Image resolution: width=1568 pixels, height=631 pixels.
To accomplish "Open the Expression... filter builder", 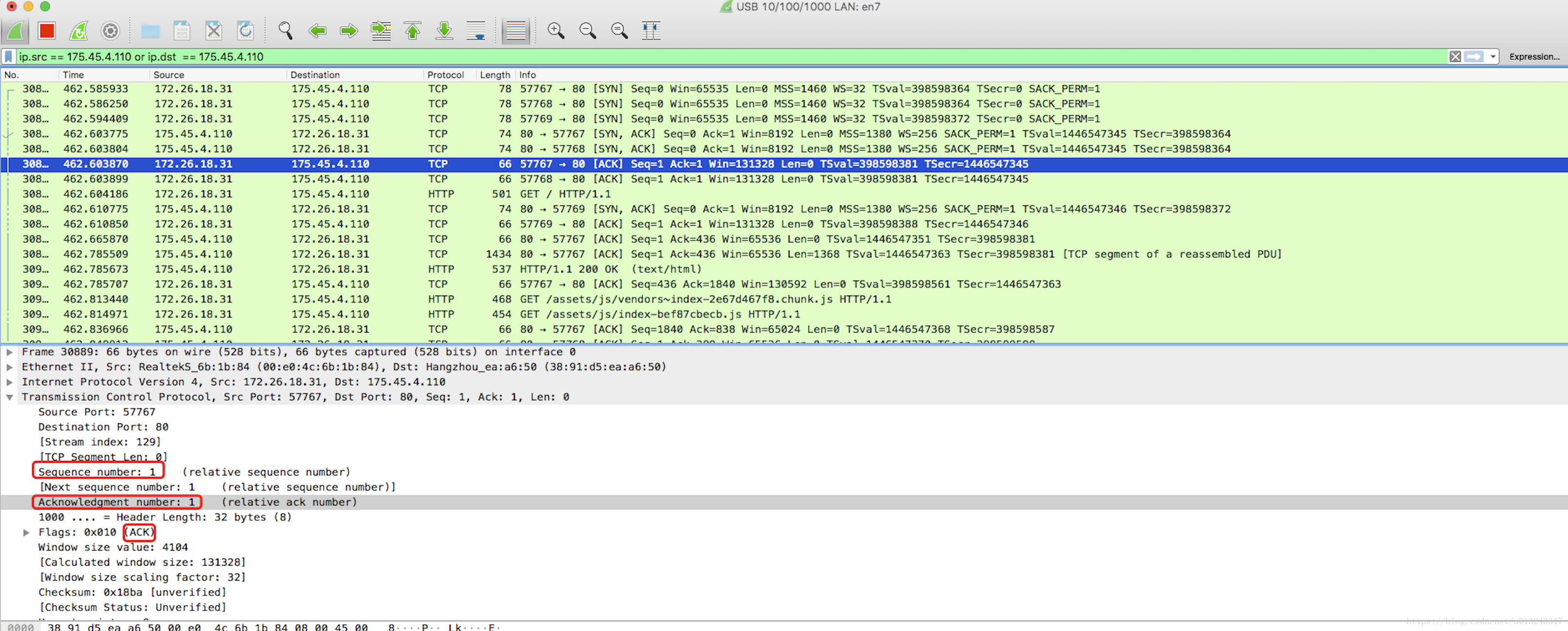I will coord(1534,57).
